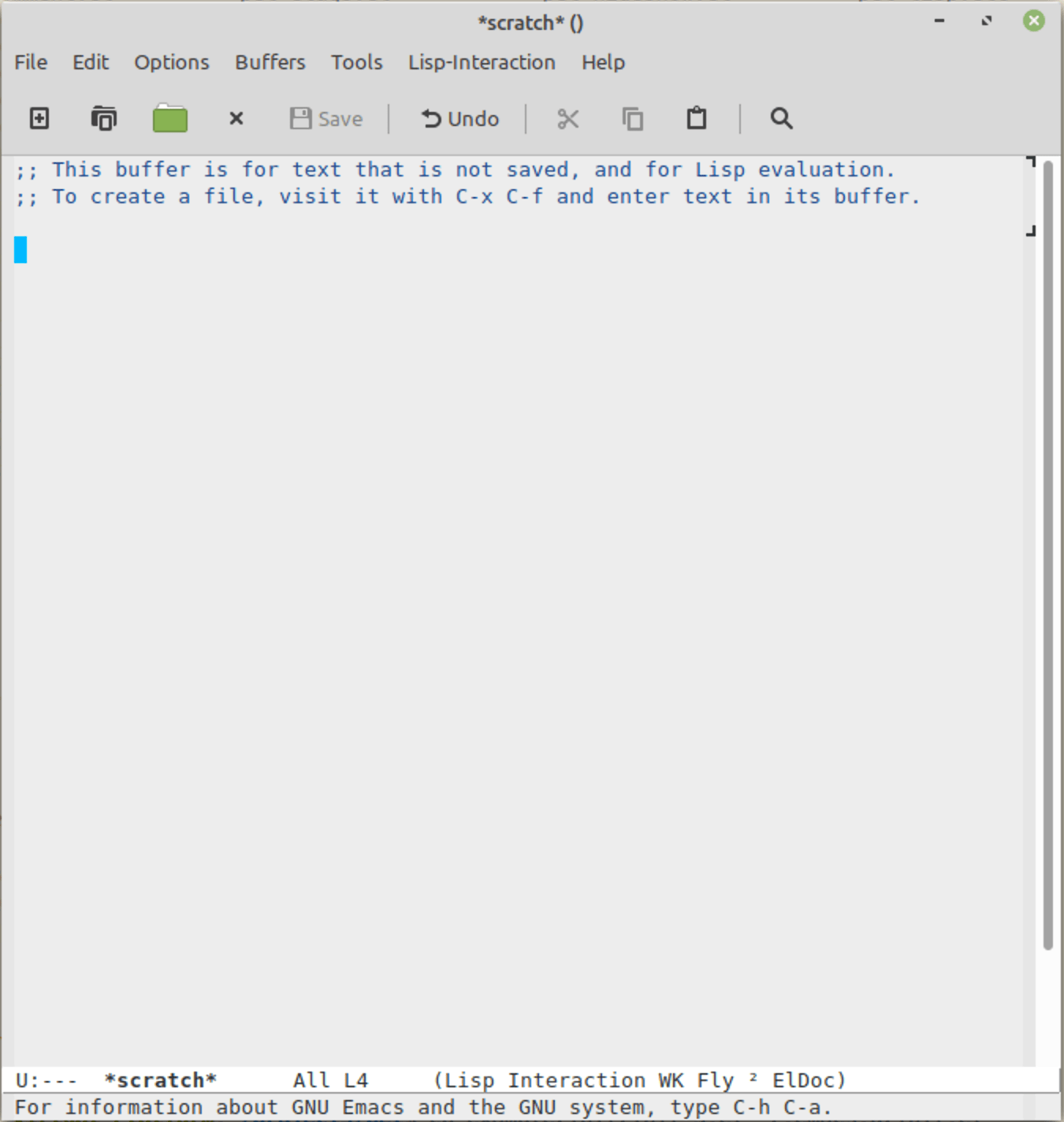This screenshot has height=1122, width=1064.
Task: Click the L4 line number indicator
Action: (355, 1080)
